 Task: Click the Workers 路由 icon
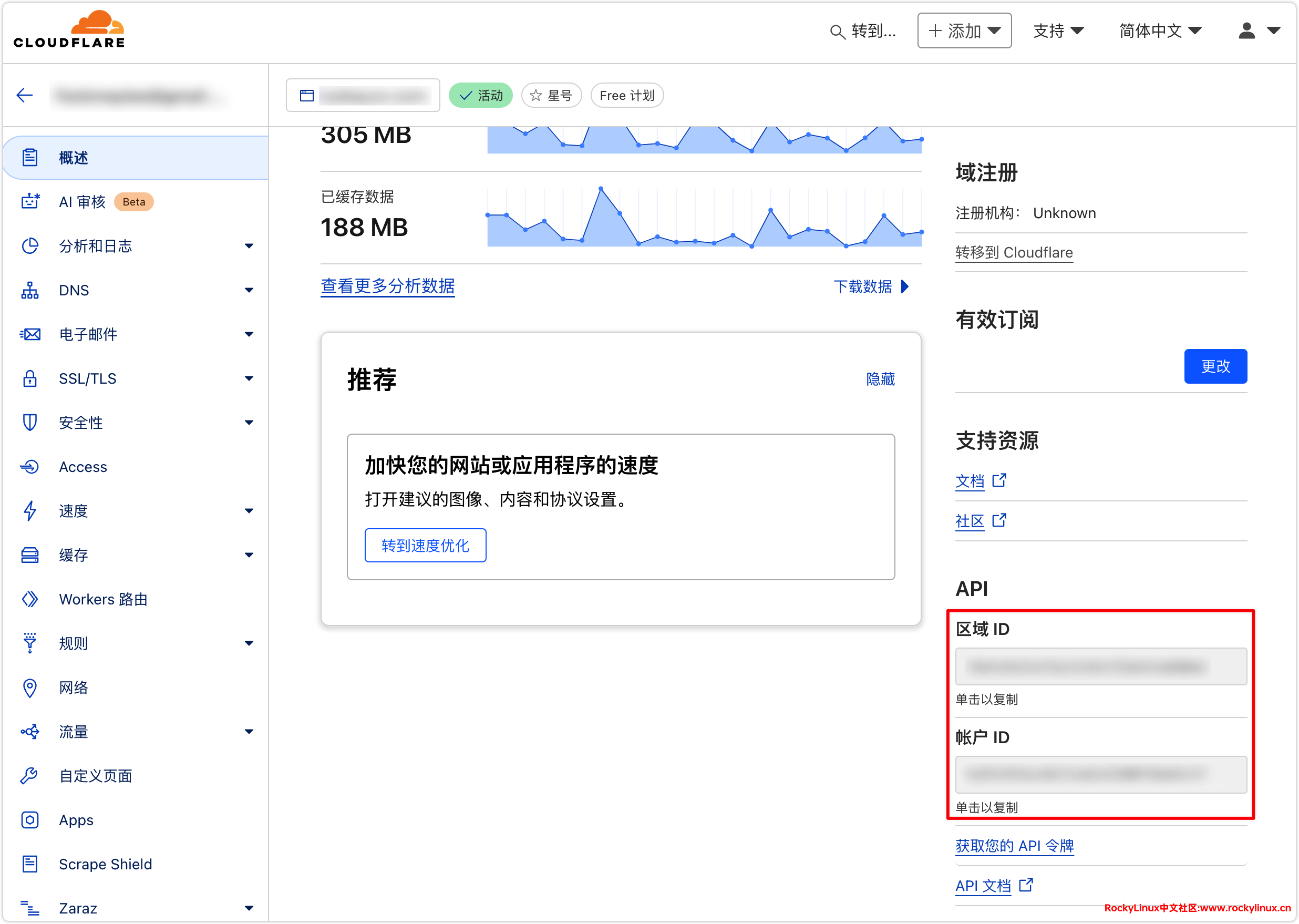[29, 599]
